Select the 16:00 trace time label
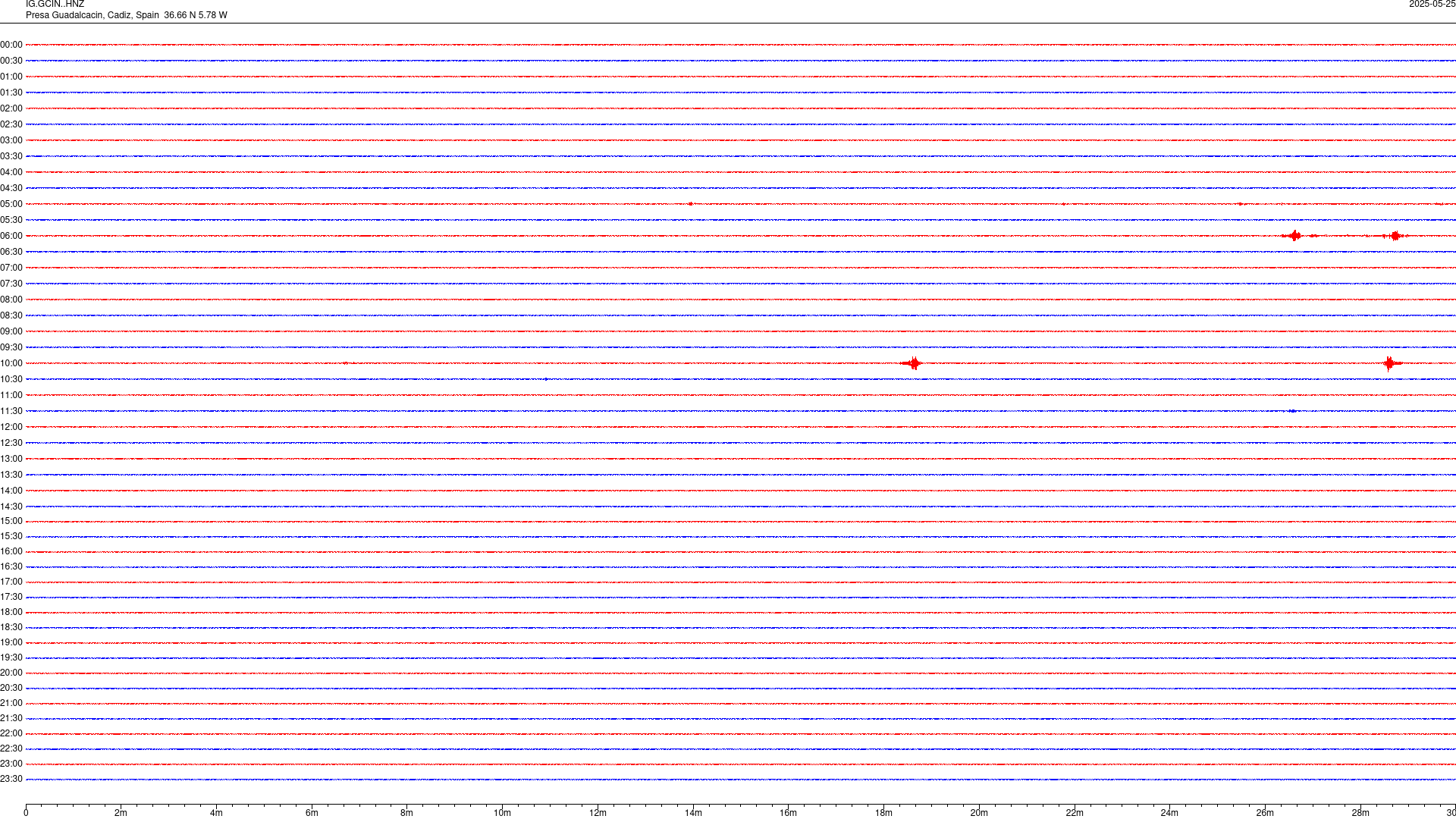This screenshot has width=1456, height=819. [11, 551]
